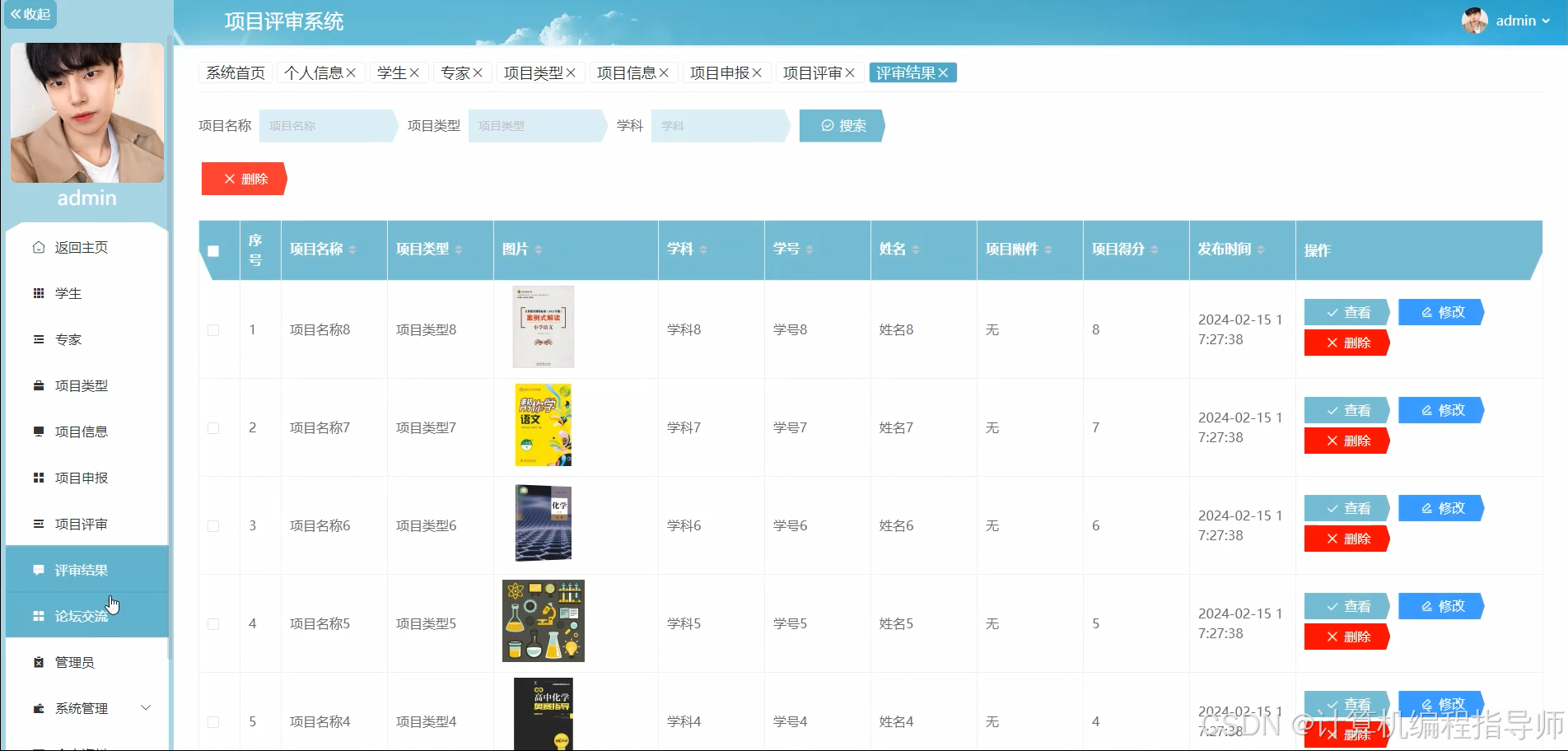The height and width of the screenshot is (751, 1568).
Task: Close the 学生 tab
Action: click(414, 72)
